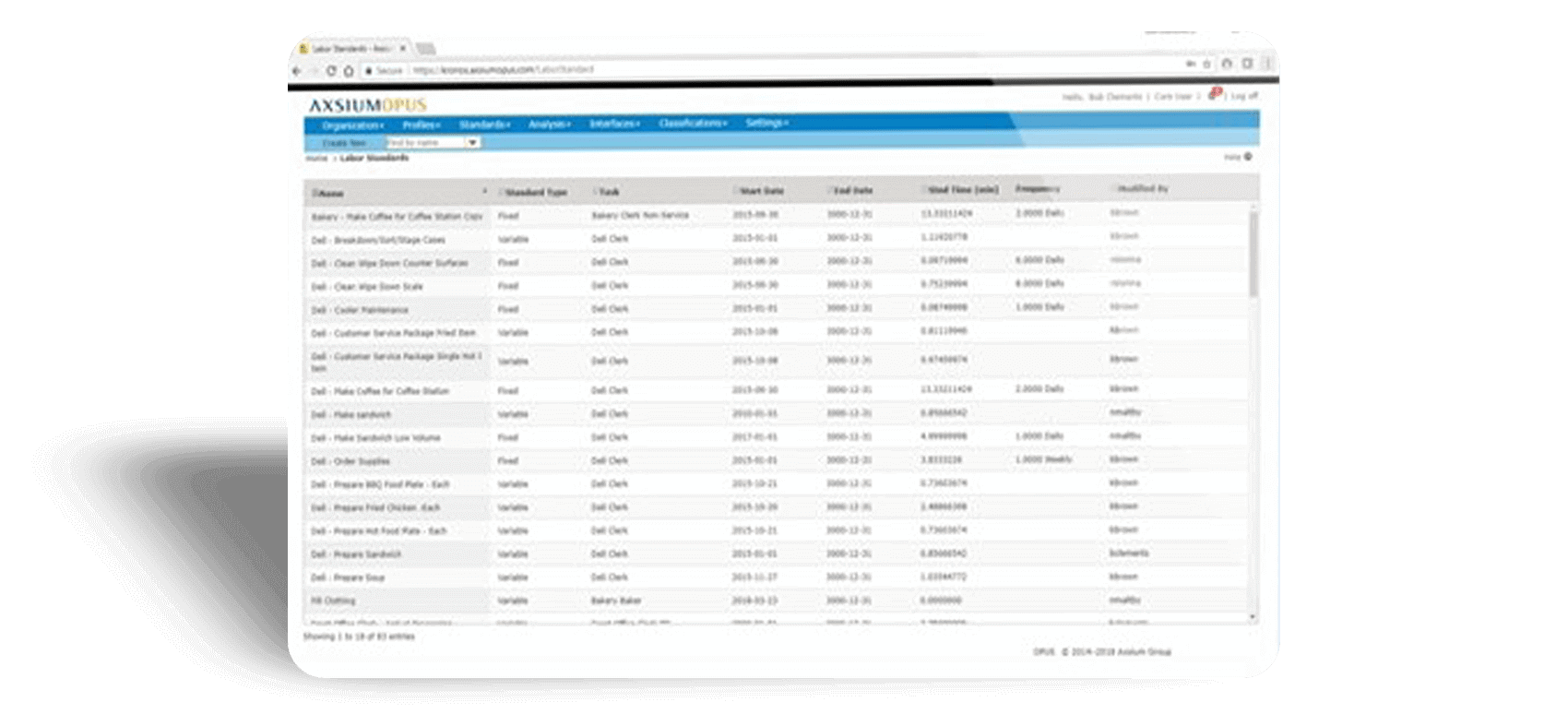
Task: Click Bakery Baker task cell
Action: coord(616,601)
